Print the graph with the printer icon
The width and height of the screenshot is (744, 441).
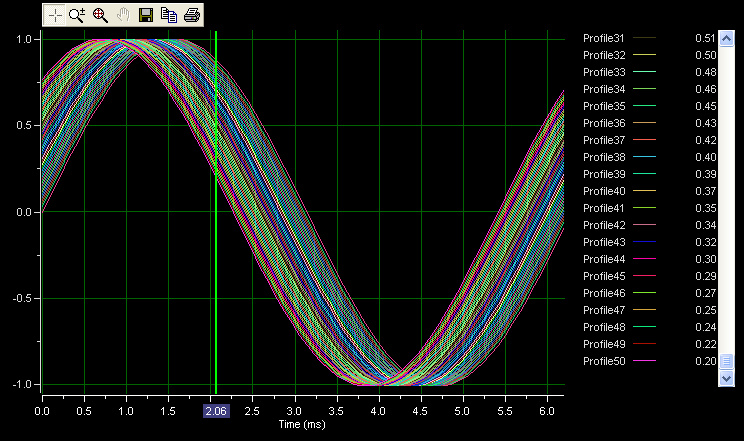point(192,15)
